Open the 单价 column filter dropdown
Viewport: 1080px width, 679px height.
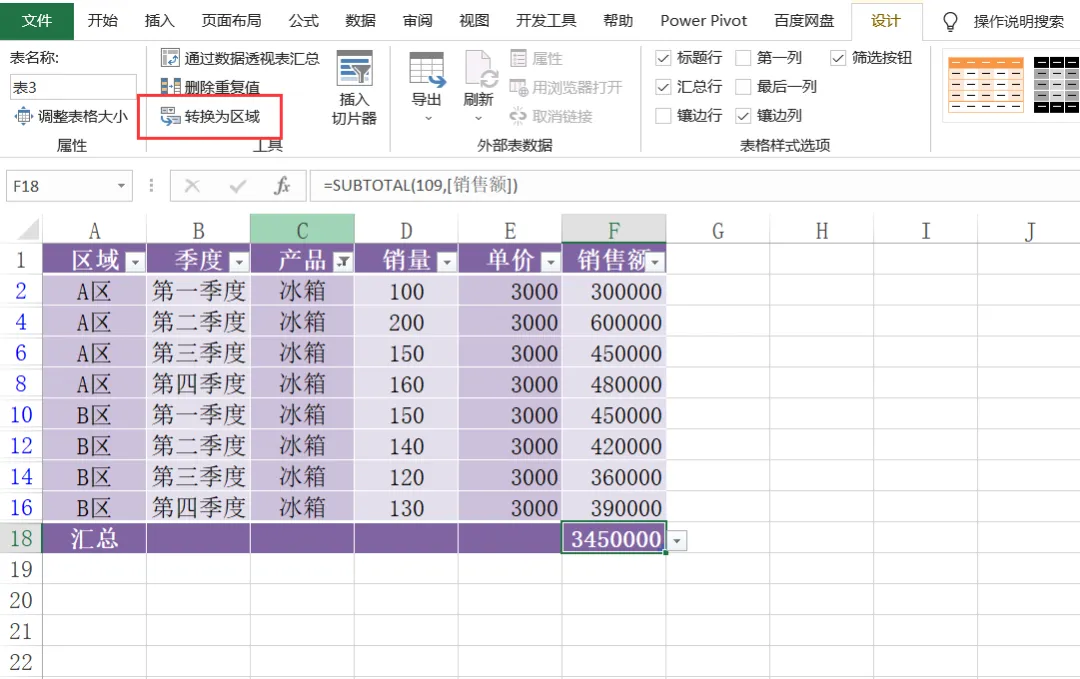coord(550,262)
